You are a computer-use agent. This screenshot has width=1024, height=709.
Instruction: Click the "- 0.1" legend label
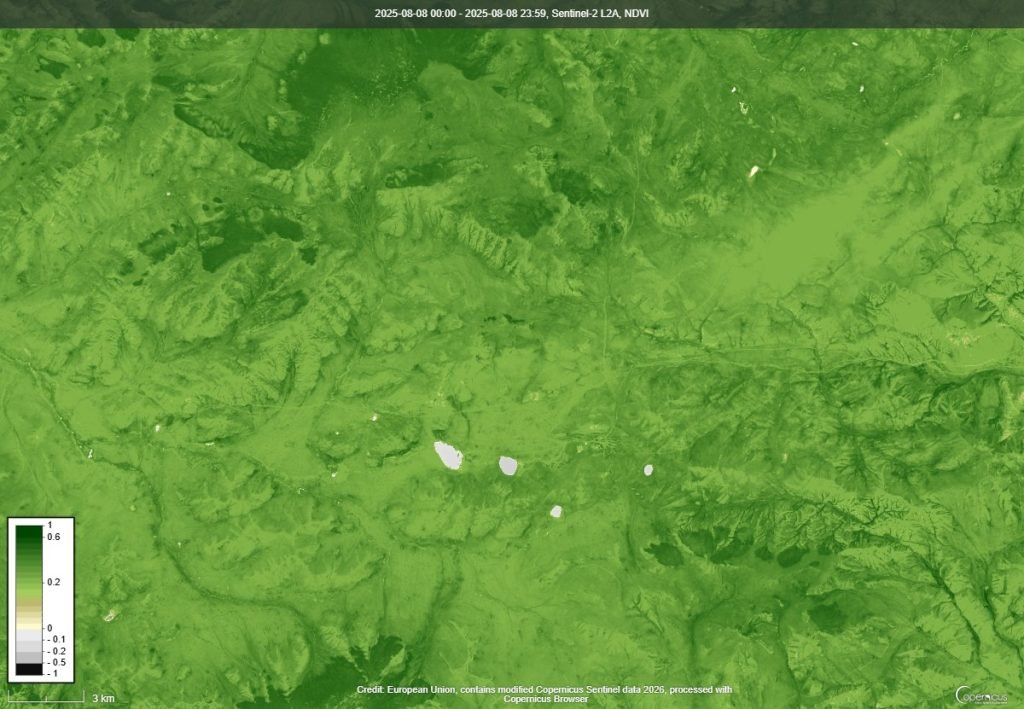coord(56,639)
